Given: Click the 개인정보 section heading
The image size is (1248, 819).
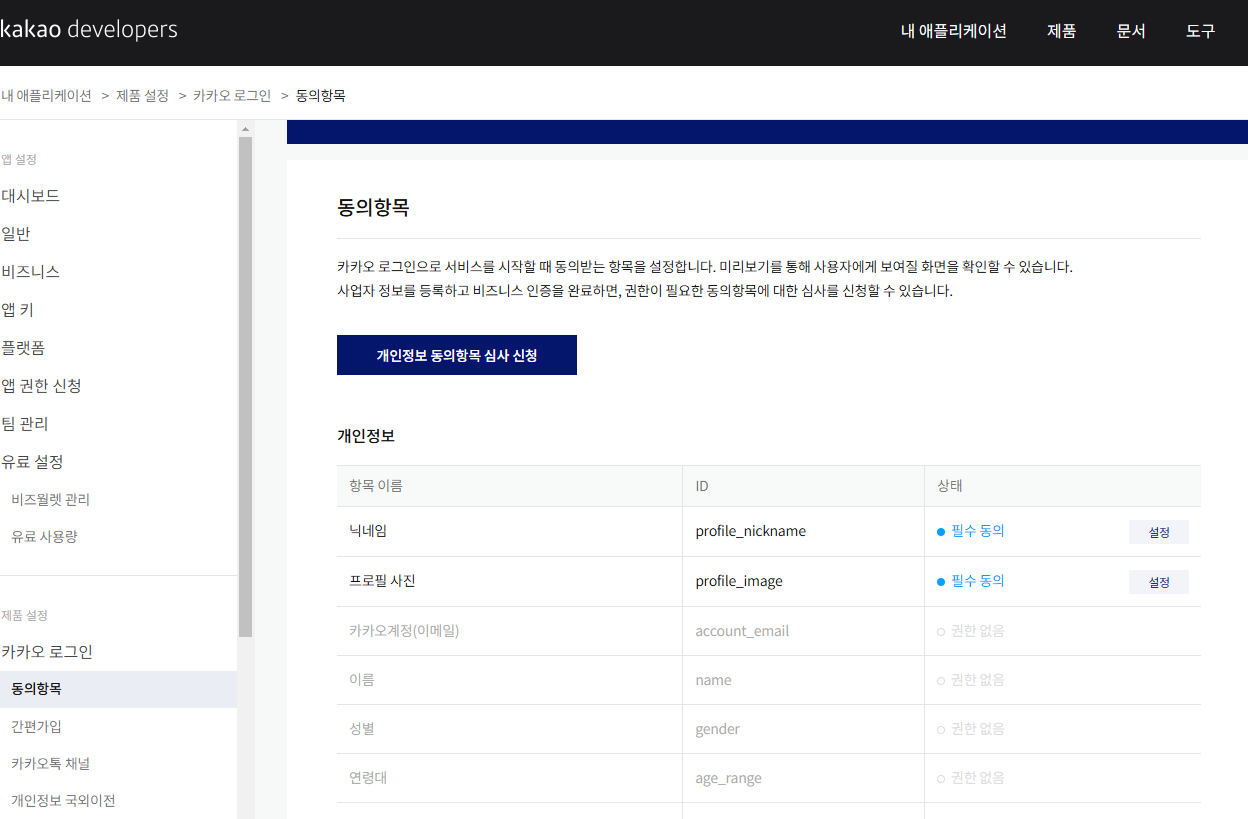Looking at the screenshot, I should click(x=366, y=436).
